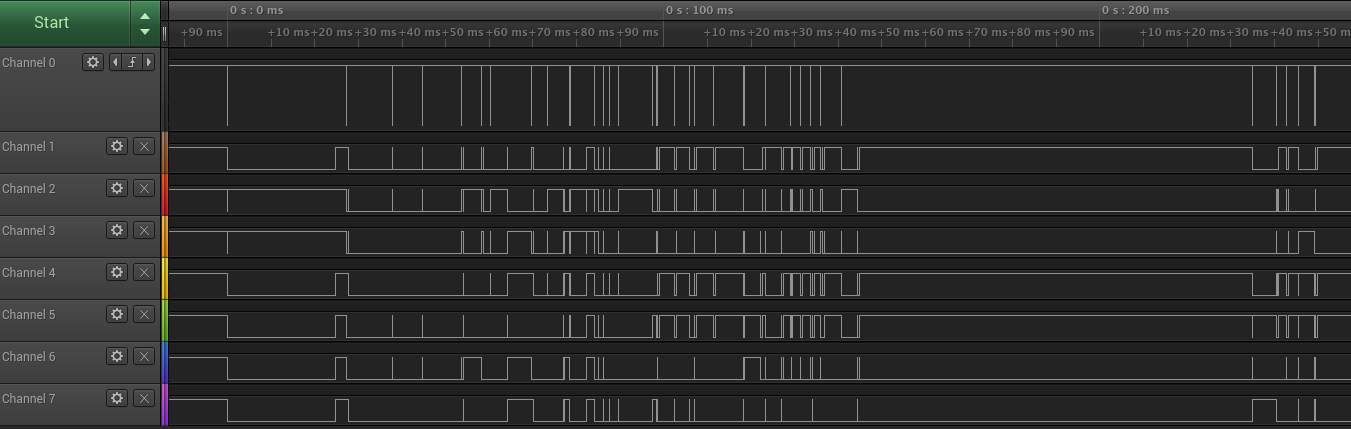This screenshot has width=1351, height=429.
Task: Click Channel 4 yellow color strip
Action: tap(165, 278)
